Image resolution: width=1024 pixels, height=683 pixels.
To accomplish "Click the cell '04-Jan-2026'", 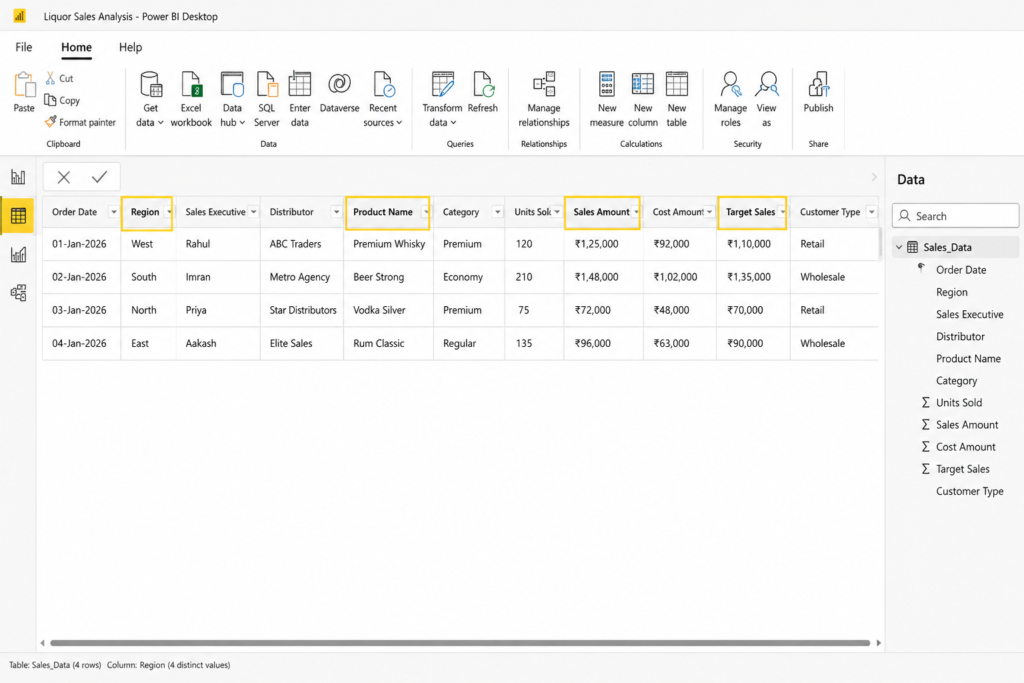I will tap(81, 343).
